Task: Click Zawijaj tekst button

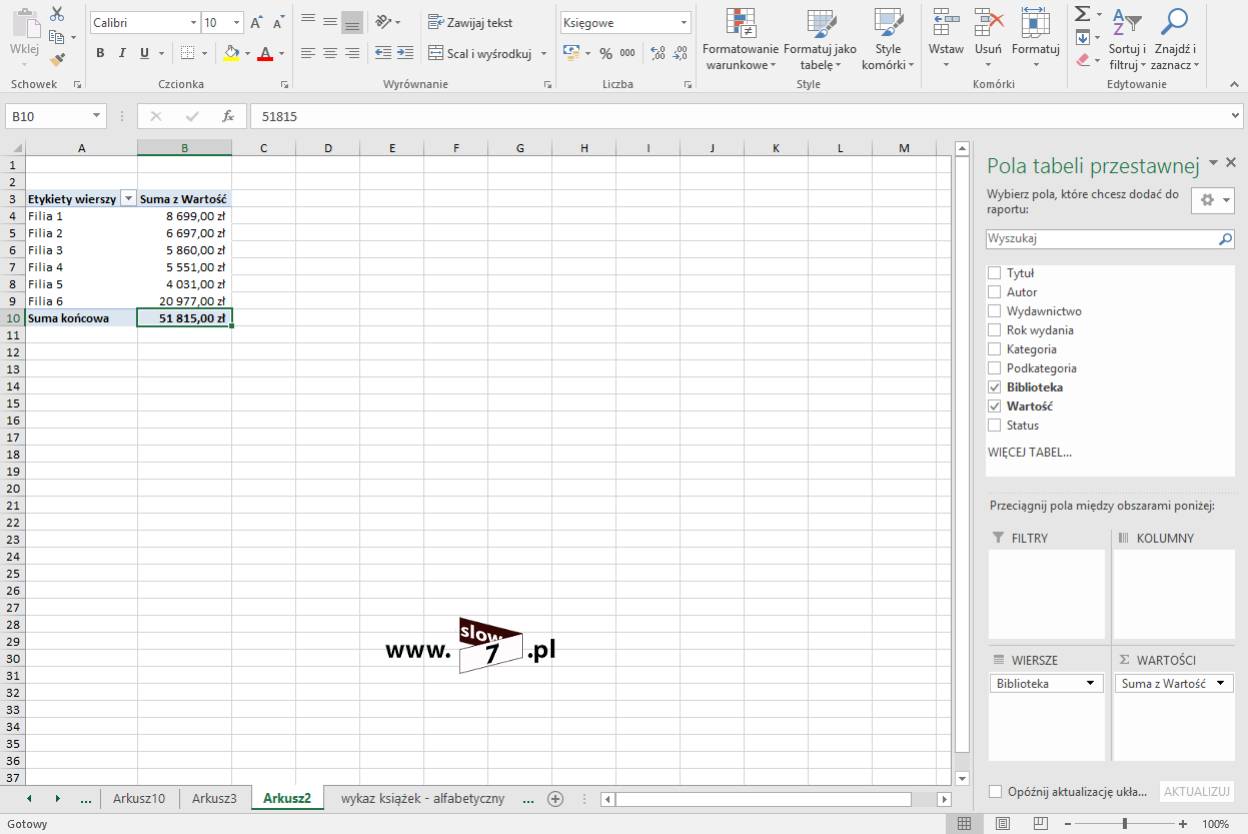Action: 470,22
